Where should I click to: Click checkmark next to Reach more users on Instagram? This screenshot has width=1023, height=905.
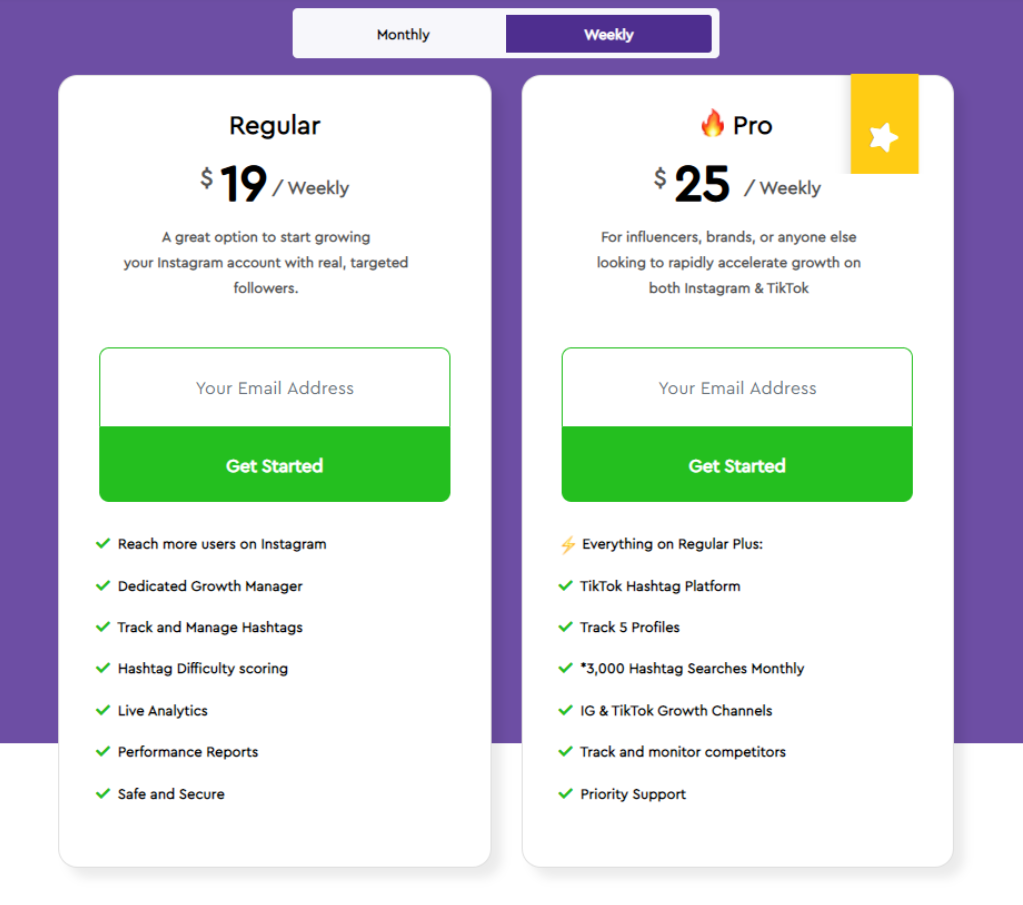pyautogui.click(x=103, y=544)
